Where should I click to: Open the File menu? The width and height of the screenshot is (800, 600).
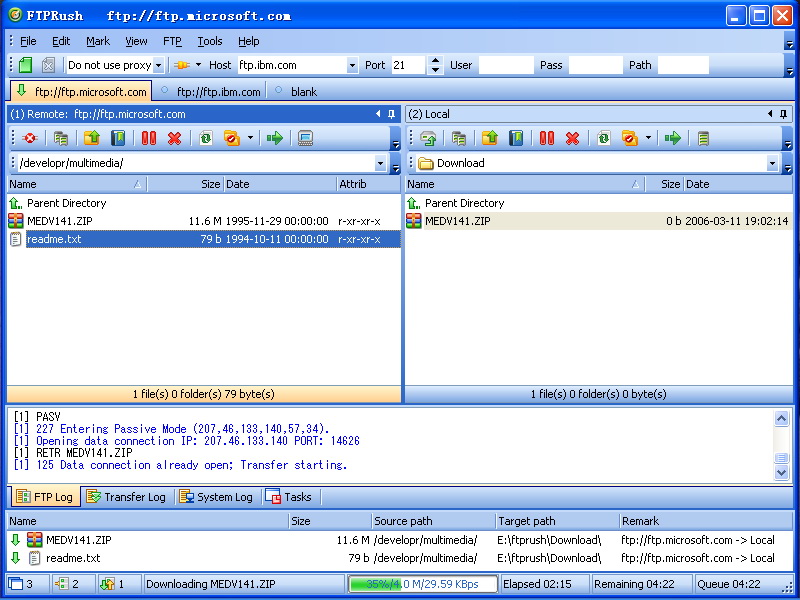pos(28,41)
